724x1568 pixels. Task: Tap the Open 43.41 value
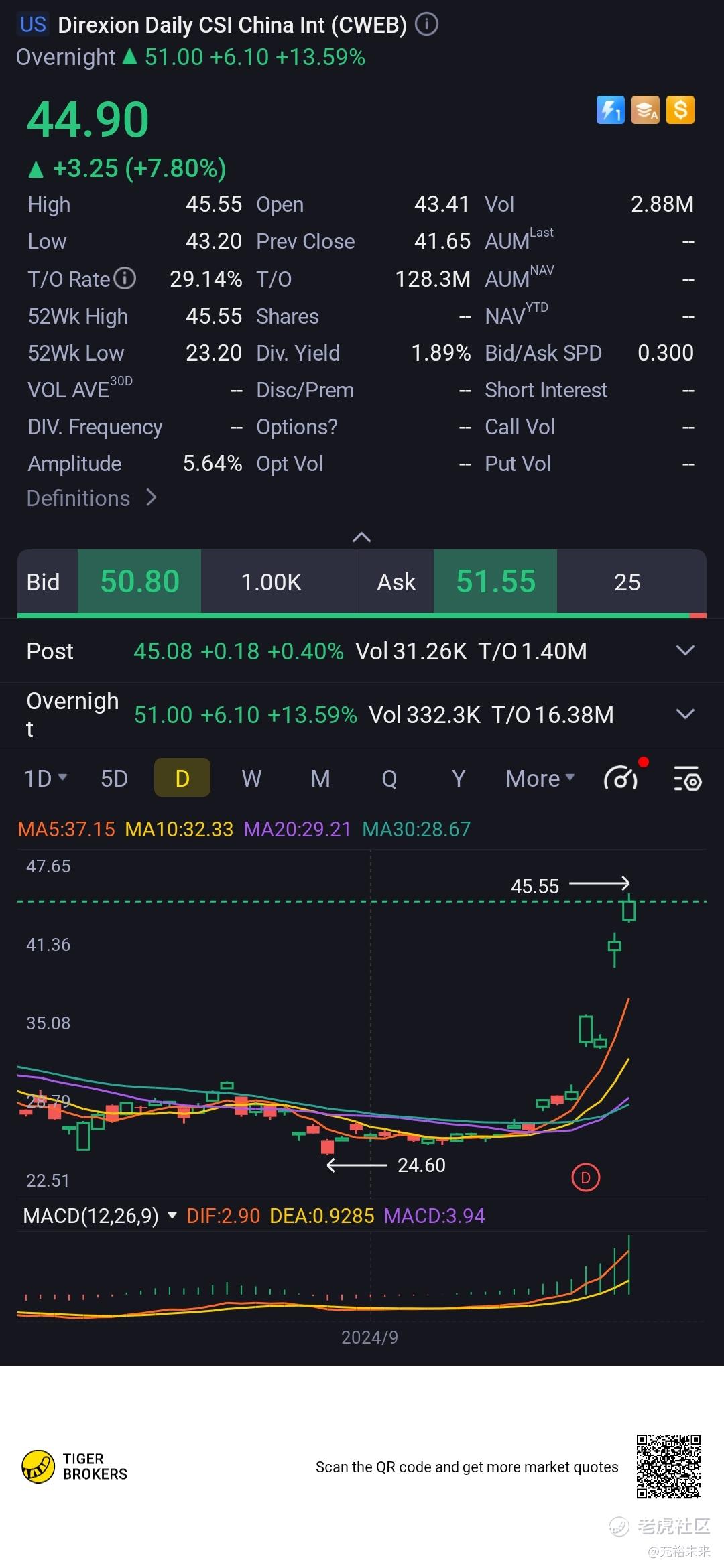pos(442,204)
